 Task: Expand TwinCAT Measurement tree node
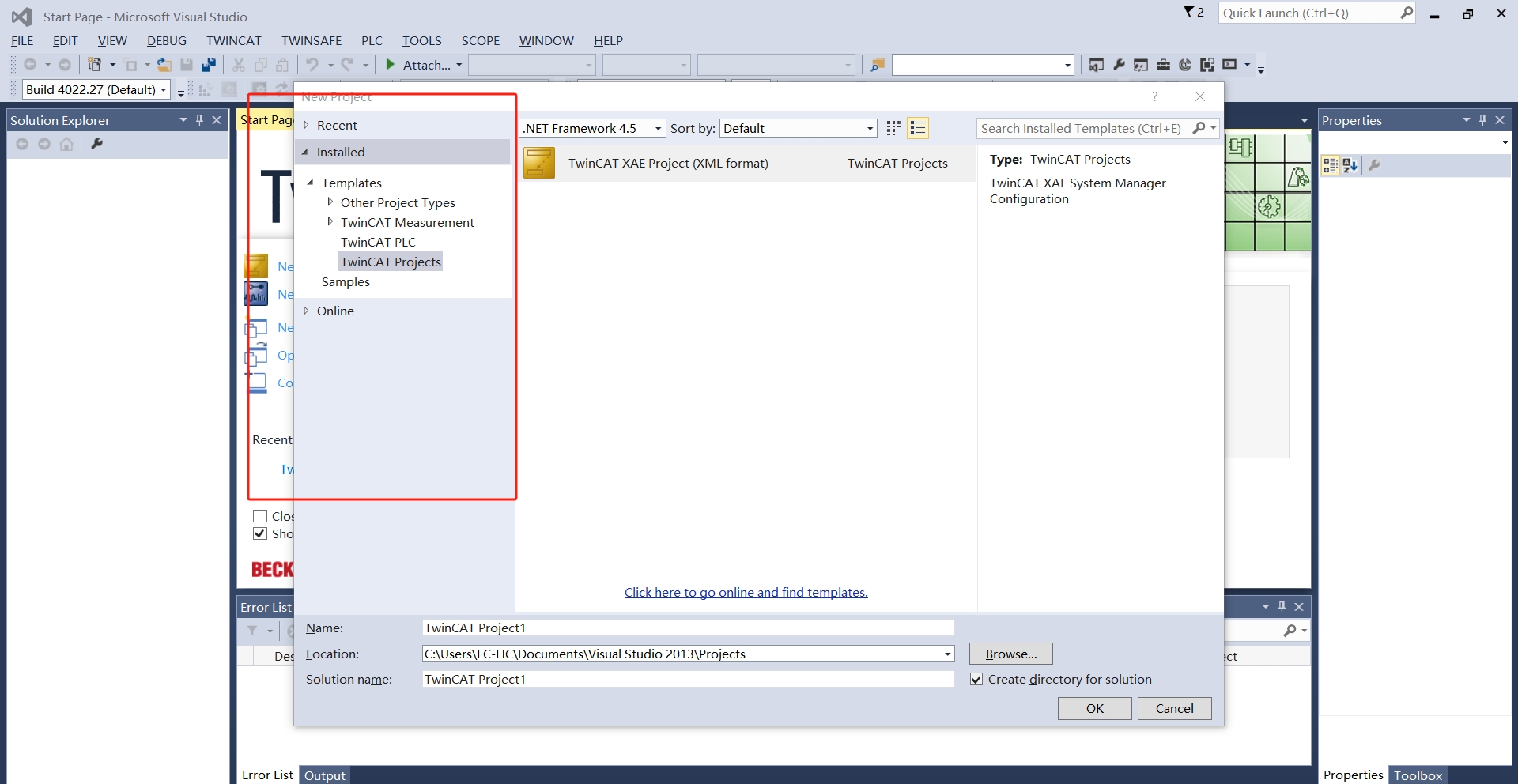pos(330,222)
